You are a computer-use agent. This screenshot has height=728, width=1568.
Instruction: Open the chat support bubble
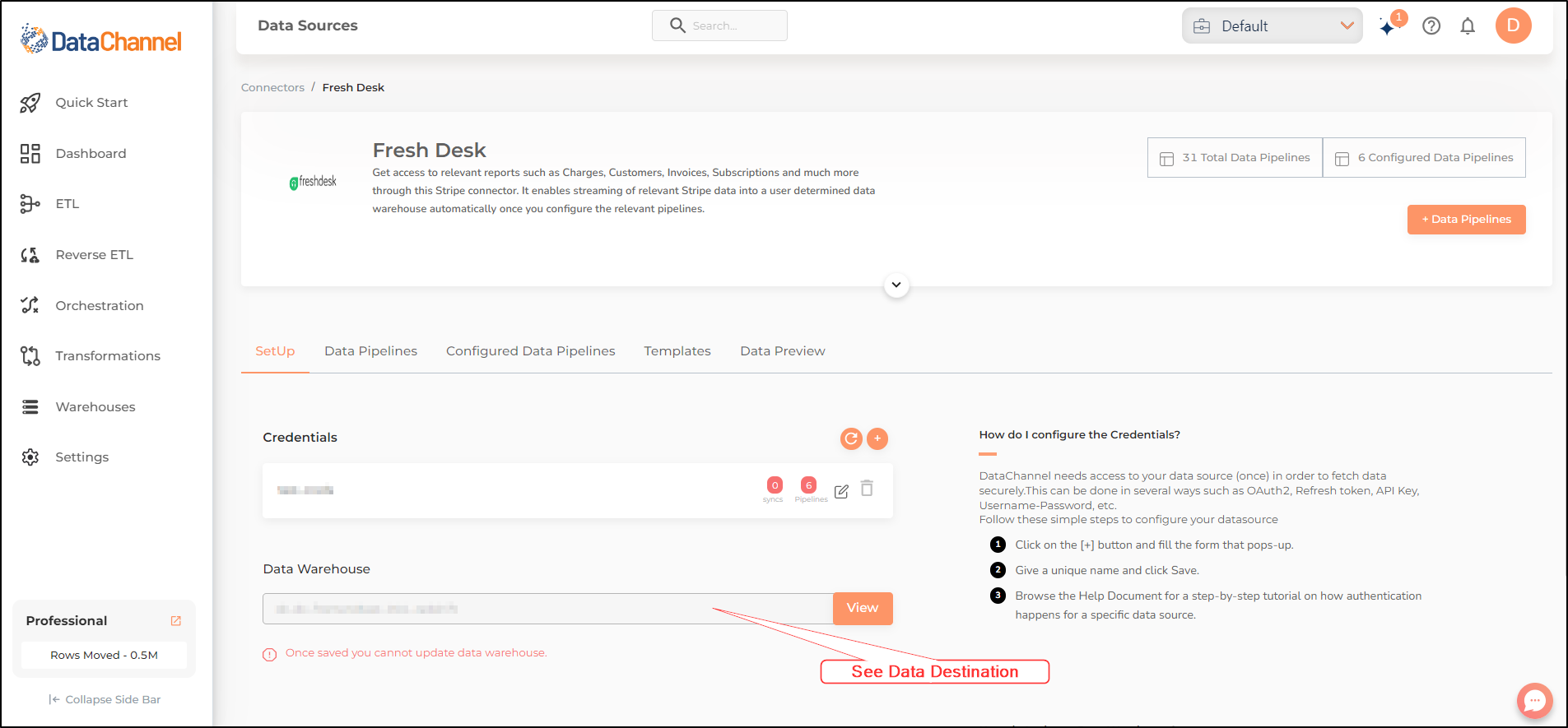click(1534, 701)
